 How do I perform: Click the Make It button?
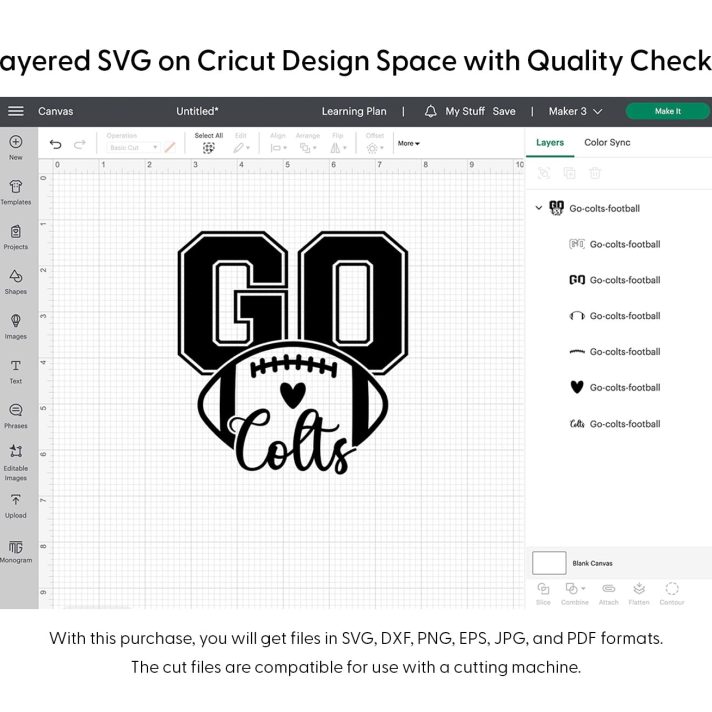coord(667,111)
